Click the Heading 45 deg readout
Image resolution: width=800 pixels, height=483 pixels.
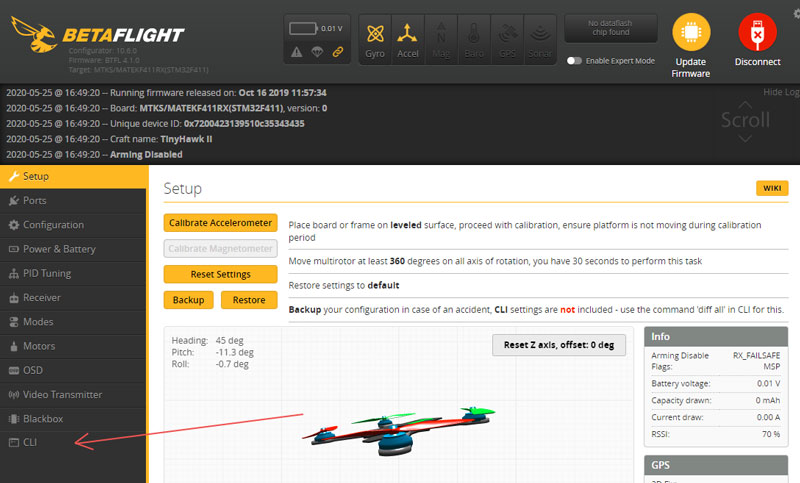click(208, 340)
